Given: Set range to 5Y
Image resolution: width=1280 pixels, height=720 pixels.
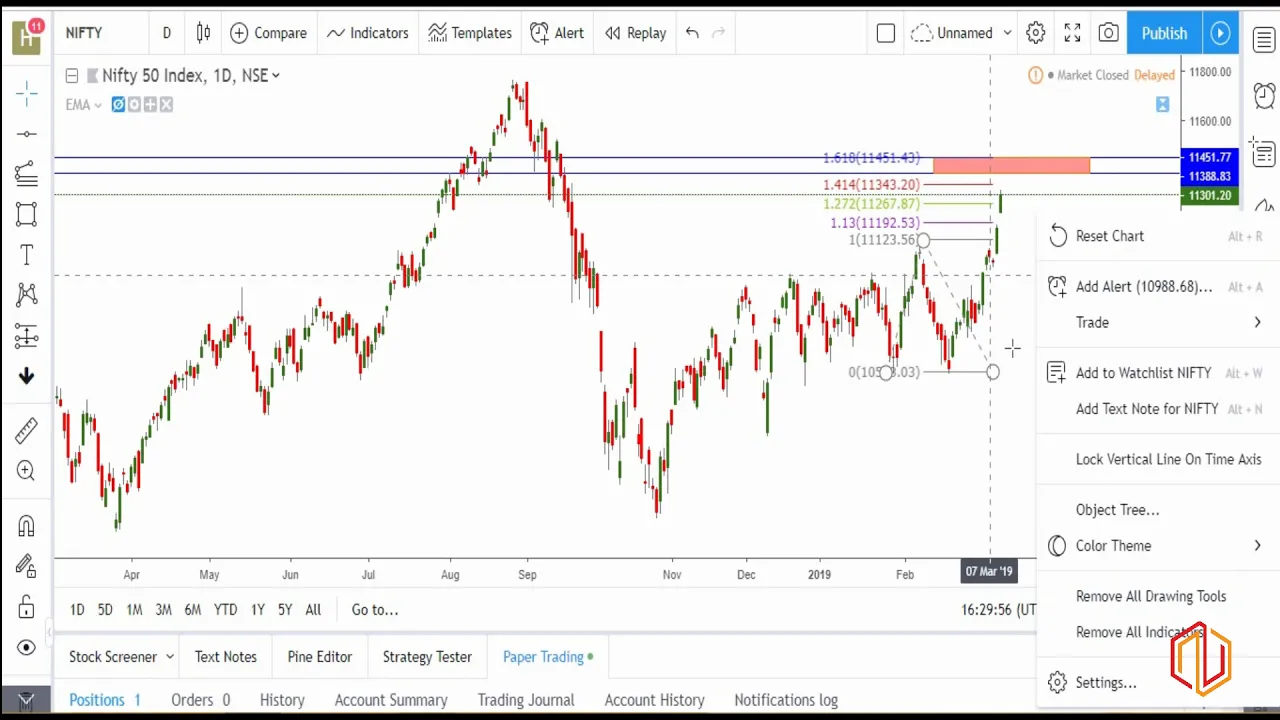Looking at the screenshot, I should point(285,609).
